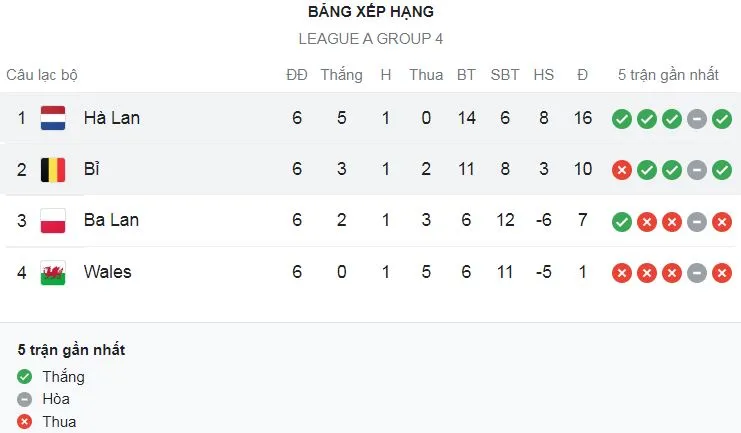The width and height of the screenshot is (741, 433).
Task: Open the Bỉ team link
Action: [92, 170]
